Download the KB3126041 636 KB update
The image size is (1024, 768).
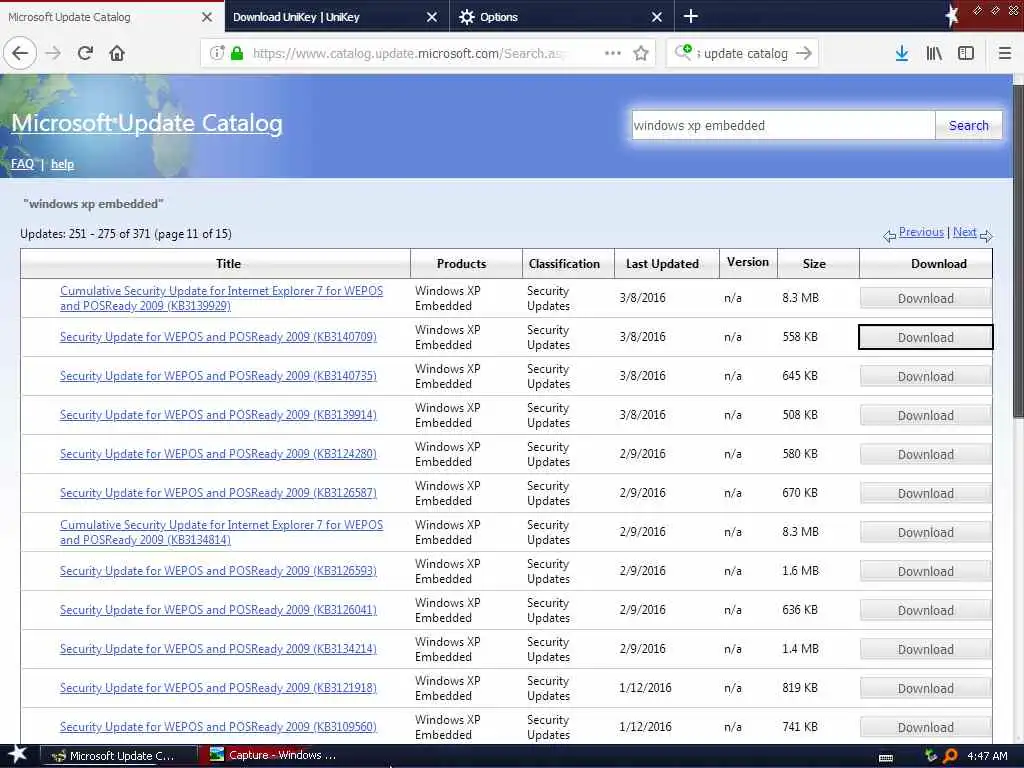click(925, 611)
